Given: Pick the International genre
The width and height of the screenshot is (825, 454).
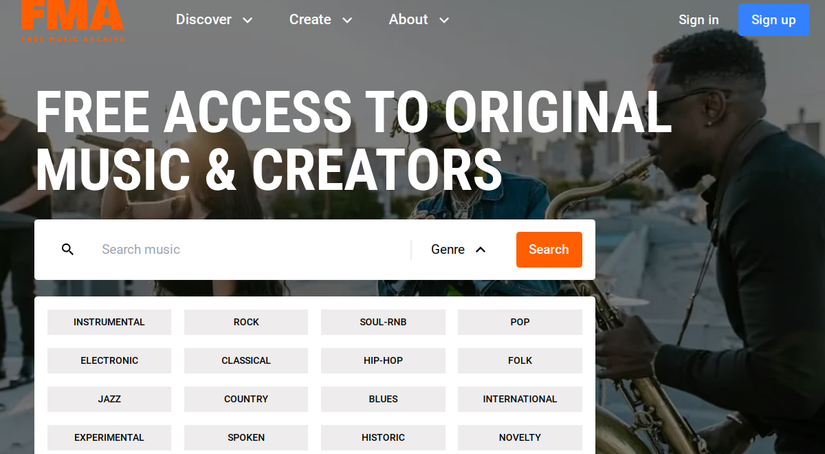Looking at the screenshot, I should tap(520, 399).
